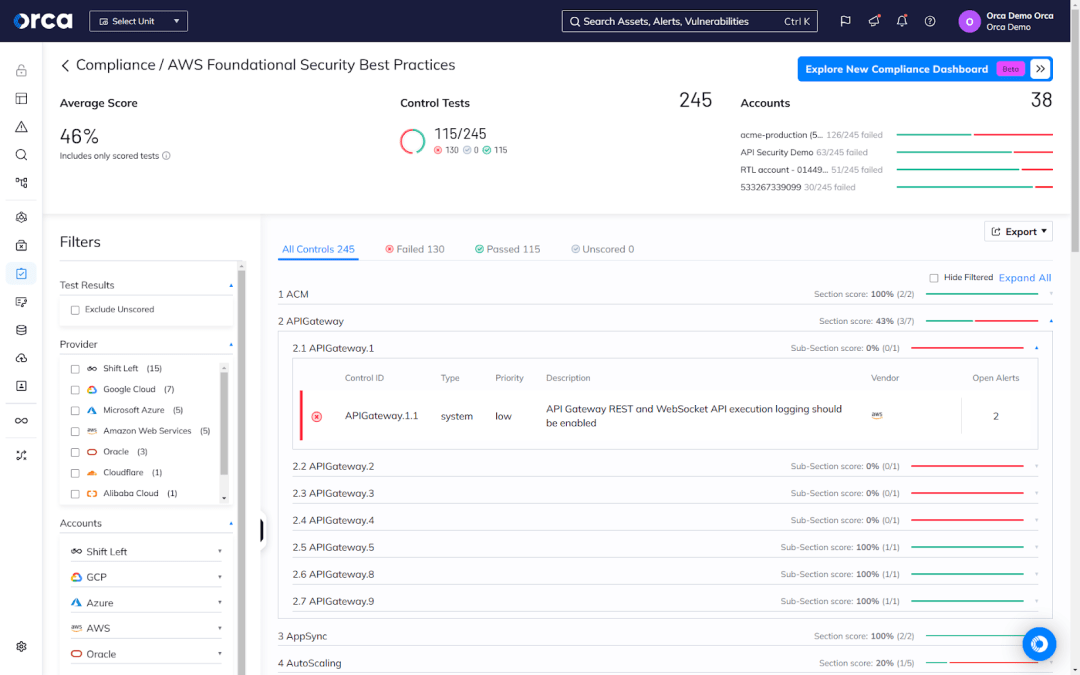Expand the GCP accounts dropdown

tap(146, 577)
